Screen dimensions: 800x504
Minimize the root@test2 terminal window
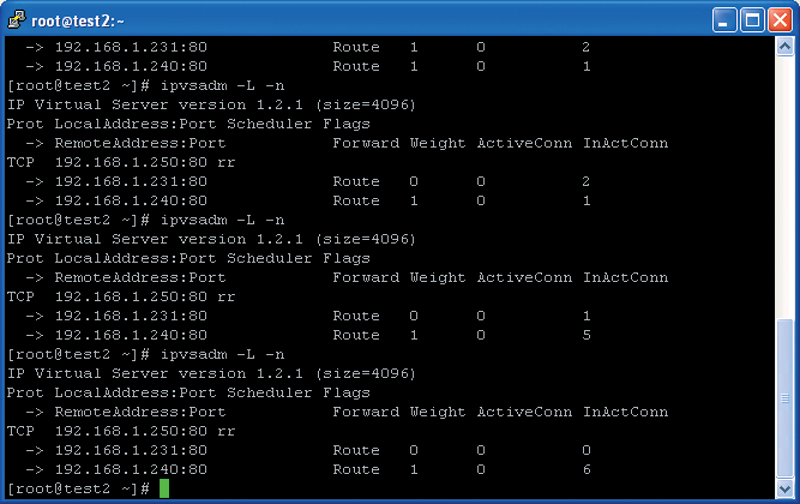724,20
